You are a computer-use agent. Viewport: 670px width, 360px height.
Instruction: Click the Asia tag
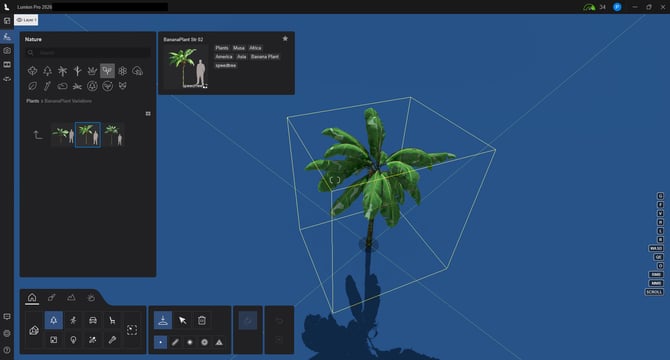coord(241,56)
